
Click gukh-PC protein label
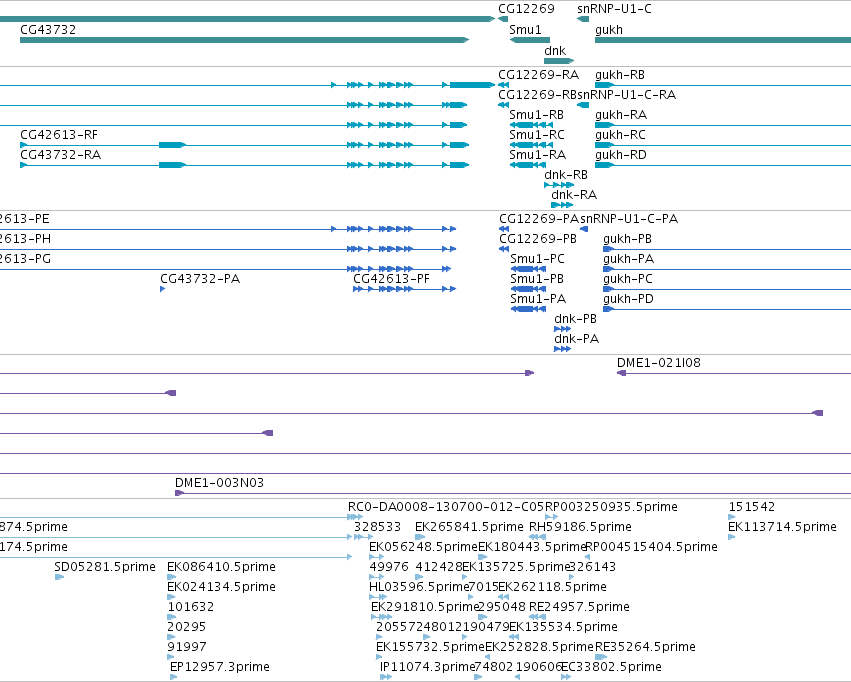tap(627, 279)
